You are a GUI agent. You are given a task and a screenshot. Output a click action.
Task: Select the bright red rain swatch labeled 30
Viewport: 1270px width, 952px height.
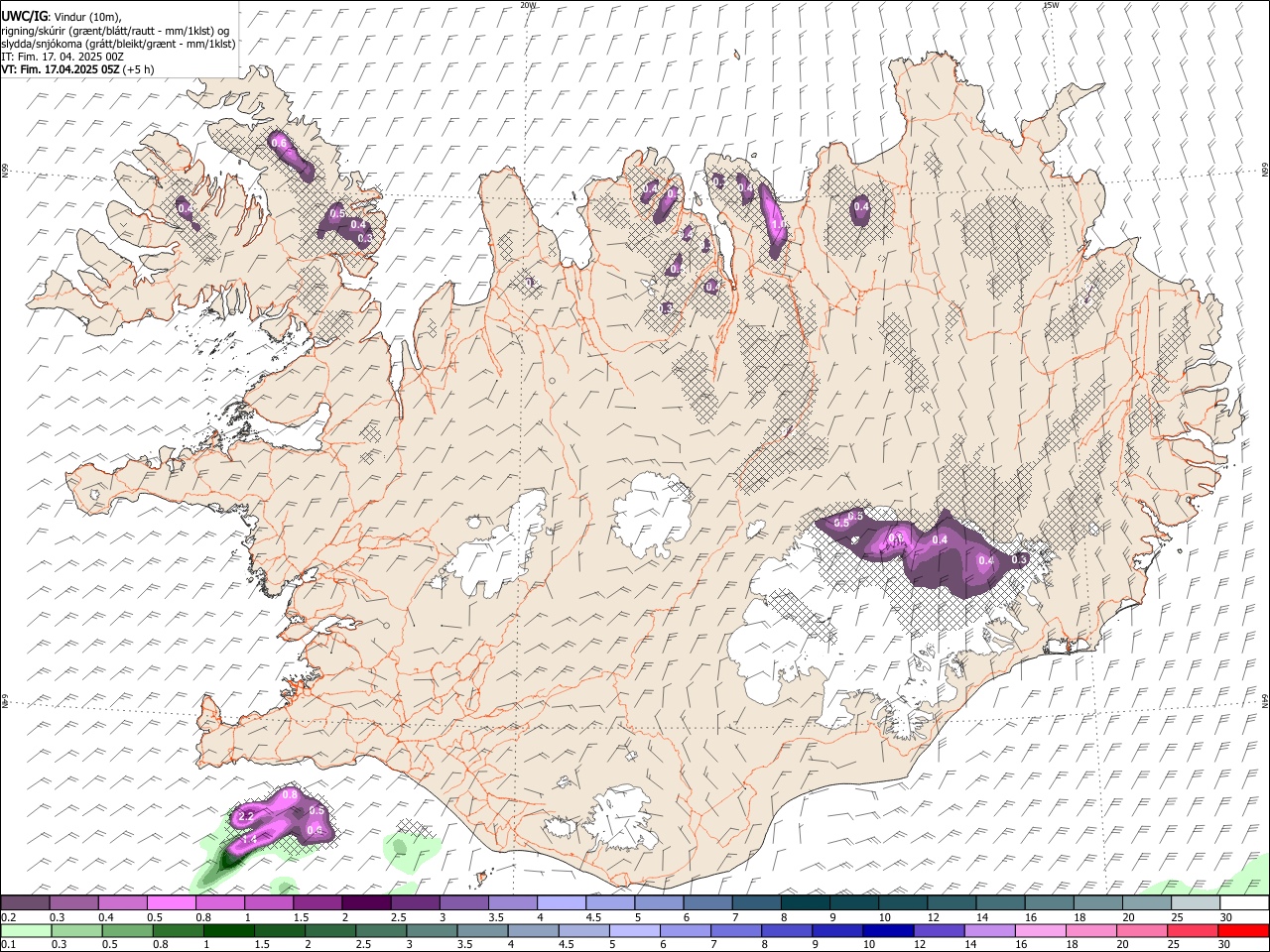click(x=1244, y=931)
